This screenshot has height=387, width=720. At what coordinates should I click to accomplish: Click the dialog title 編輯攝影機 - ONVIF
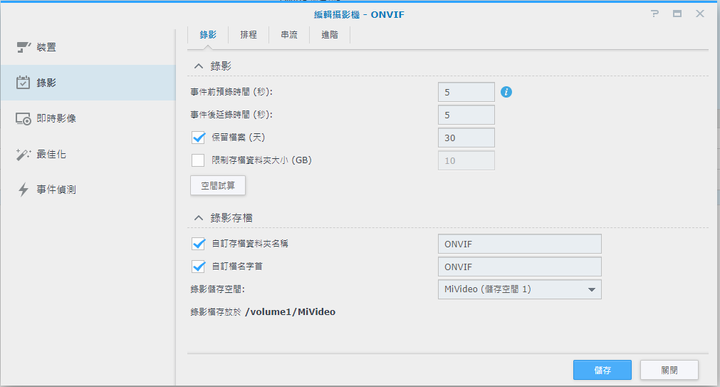click(x=359, y=15)
